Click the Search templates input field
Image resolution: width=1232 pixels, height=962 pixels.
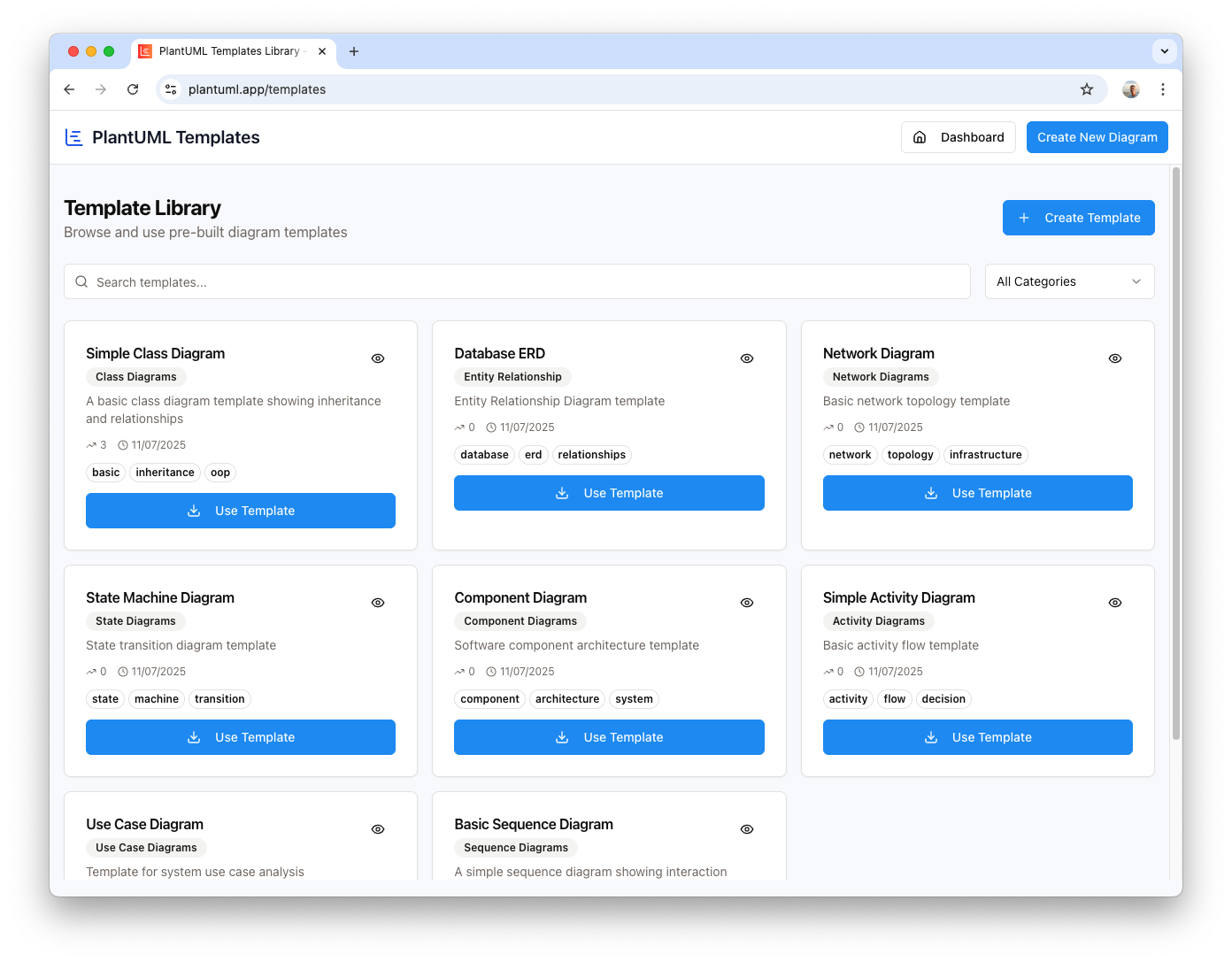pos(517,281)
